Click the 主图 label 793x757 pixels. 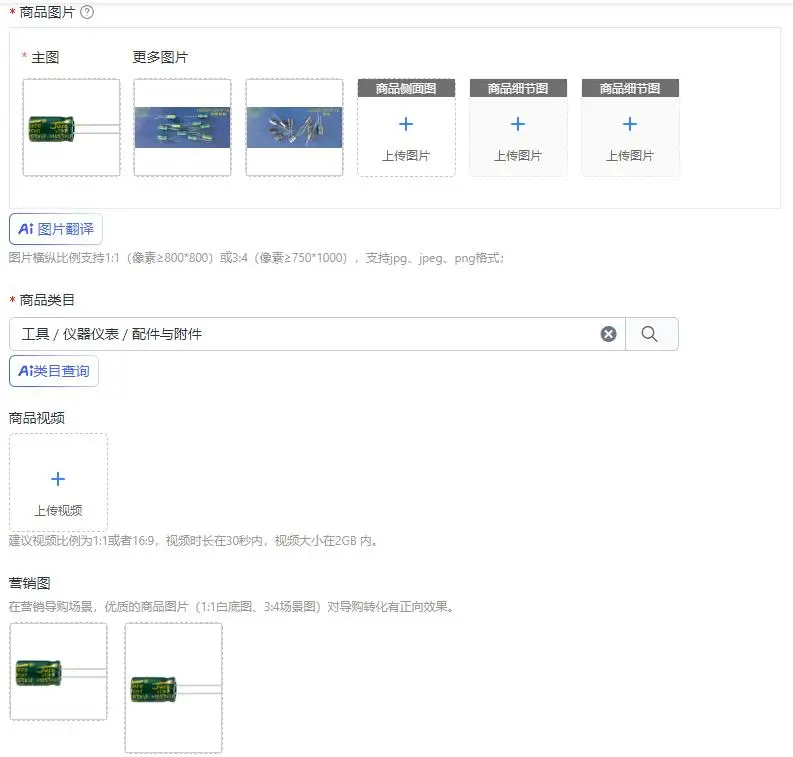click(x=45, y=57)
